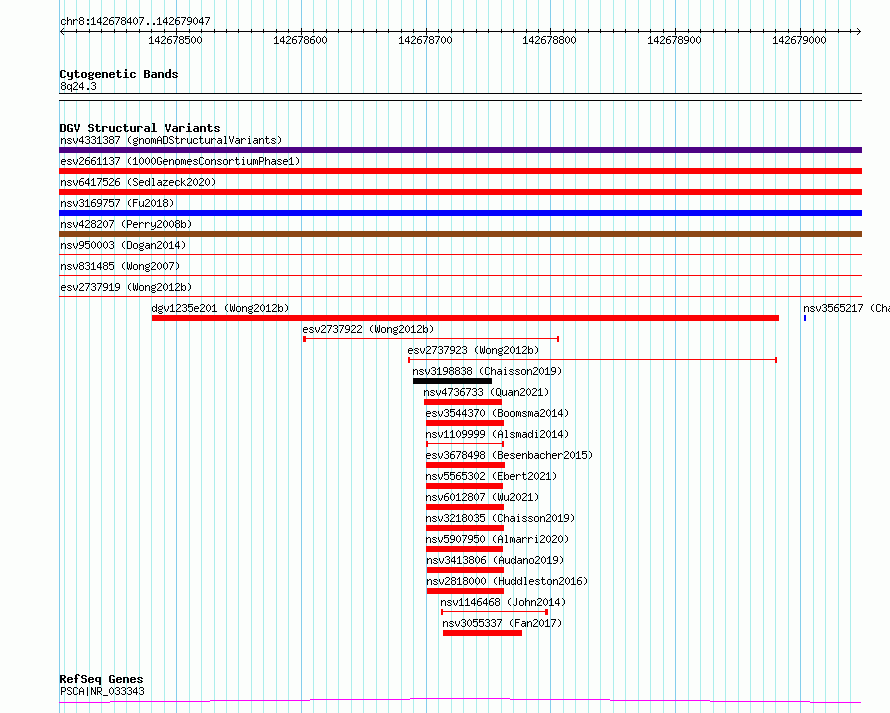890x713 pixels.
Task: Click the Cytogenetic Bands track title
Action: coord(119,74)
